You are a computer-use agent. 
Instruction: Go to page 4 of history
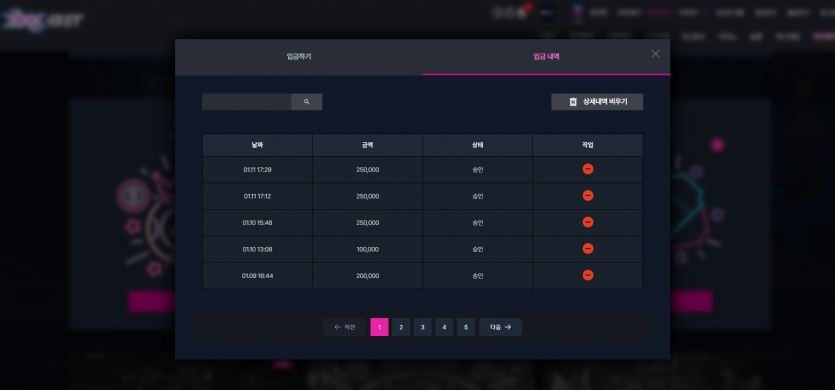tap(444, 327)
